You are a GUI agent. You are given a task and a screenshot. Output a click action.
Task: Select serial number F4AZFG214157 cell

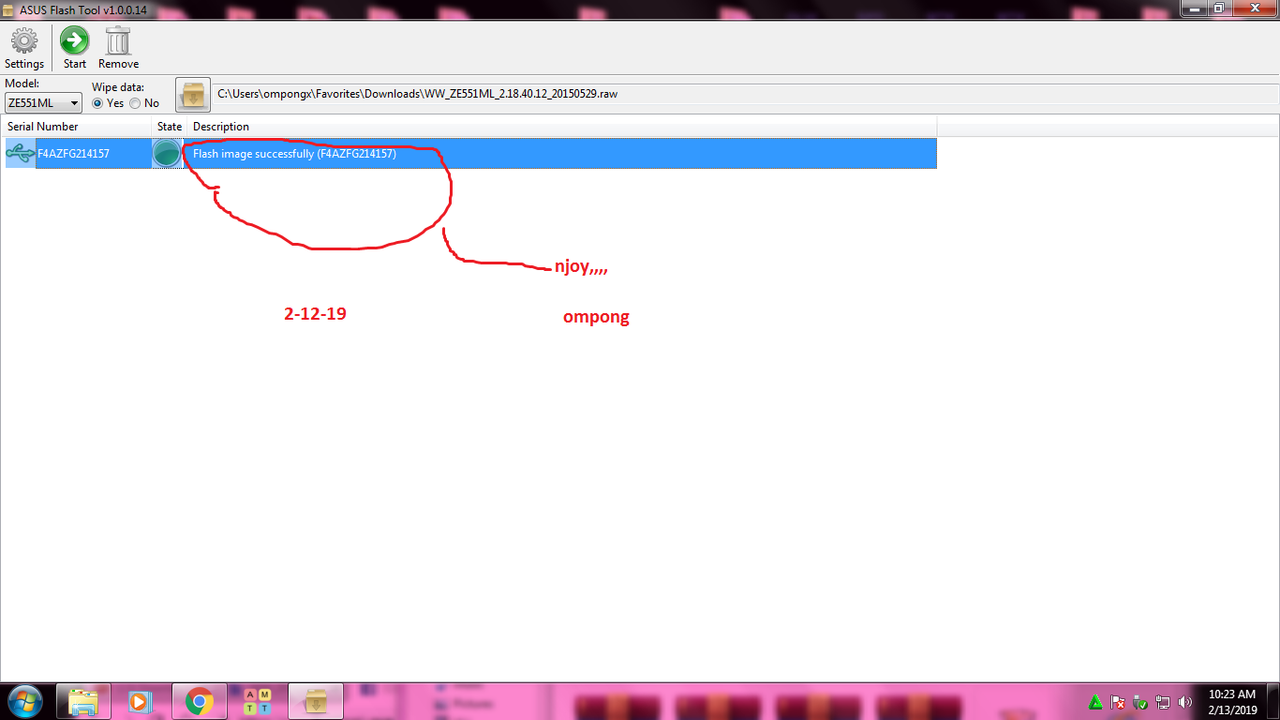pyautogui.click(x=74, y=154)
